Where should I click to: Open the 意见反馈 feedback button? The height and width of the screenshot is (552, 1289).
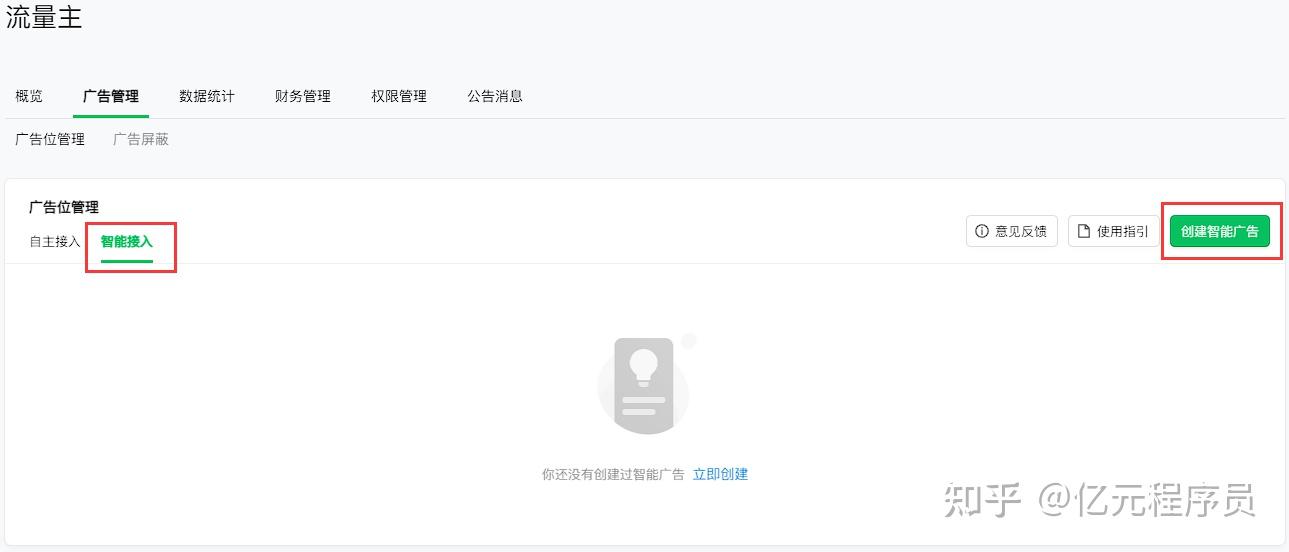pos(1012,231)
